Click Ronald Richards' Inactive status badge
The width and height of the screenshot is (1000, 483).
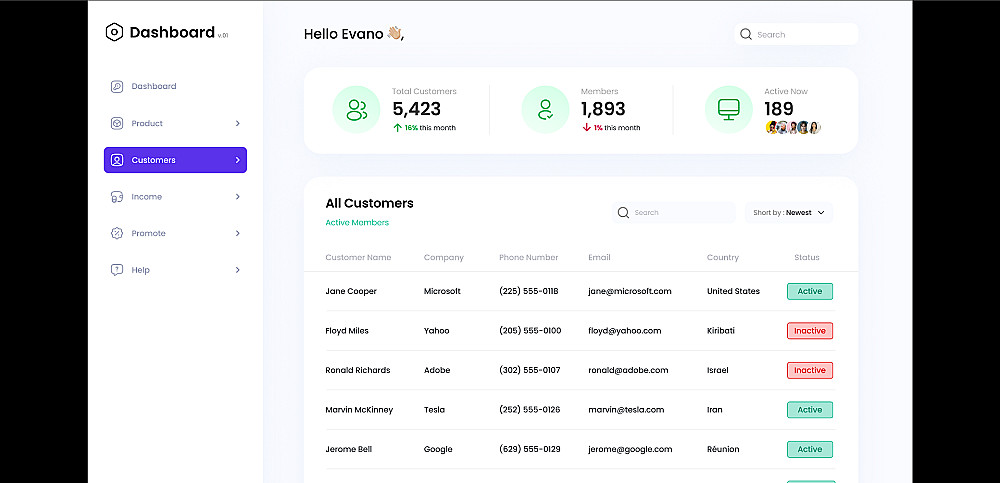(x=809, y=370)
